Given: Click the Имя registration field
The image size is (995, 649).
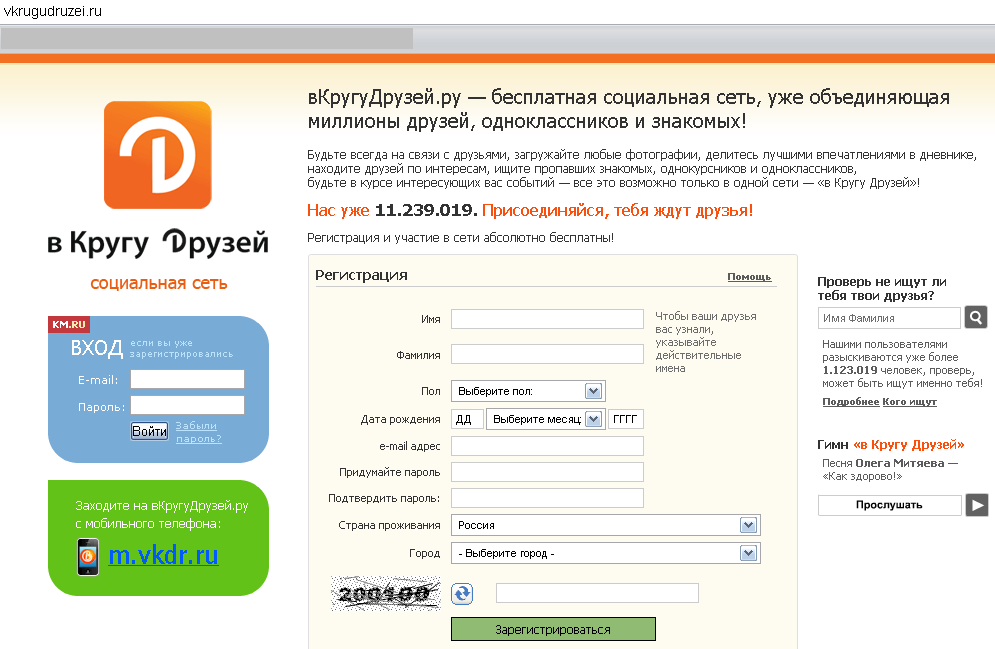Looking at the screenshot, I should (x=546, y=319).
